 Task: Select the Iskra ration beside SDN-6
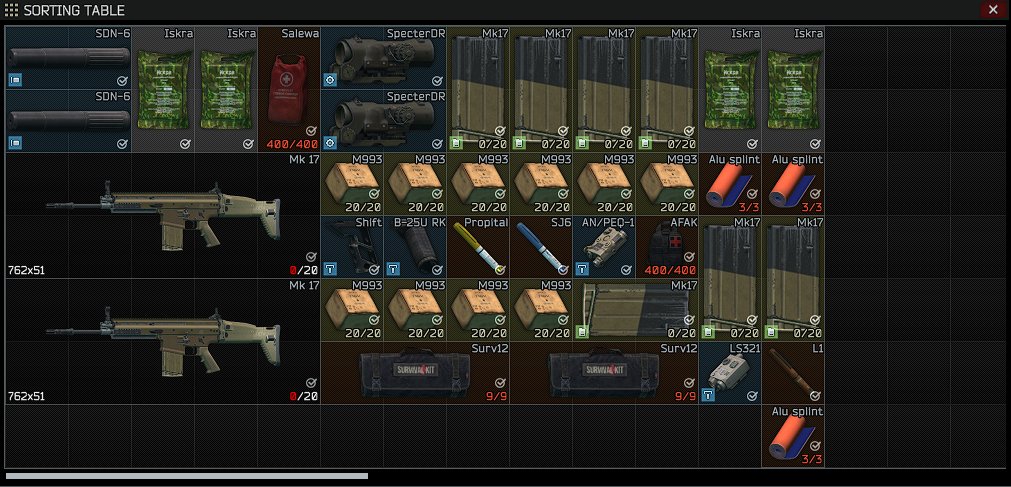point(163,89)
